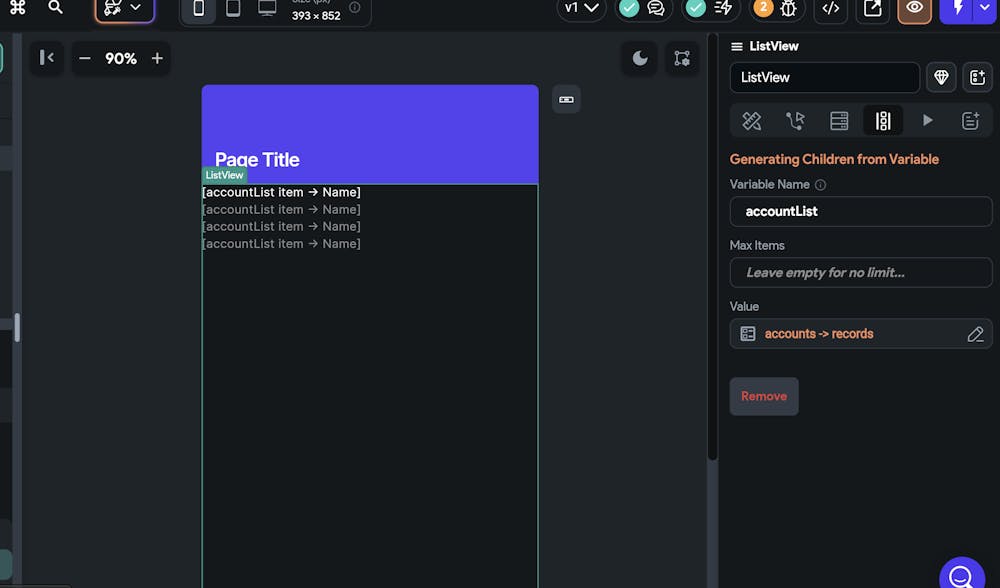Expand the run options arrow
Image resolution: width=1000 pixels, height=588 pixels.
click(985, 8)
